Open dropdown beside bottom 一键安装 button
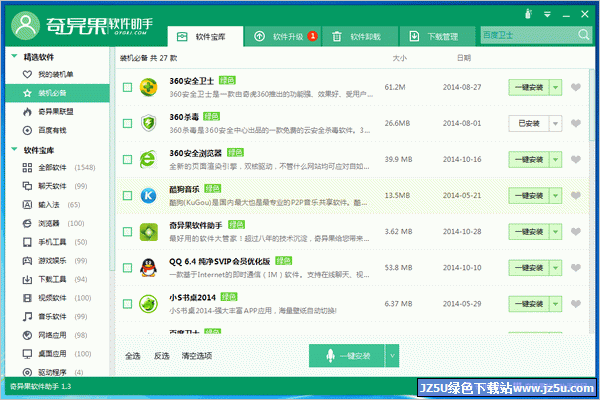 (392, 356)
